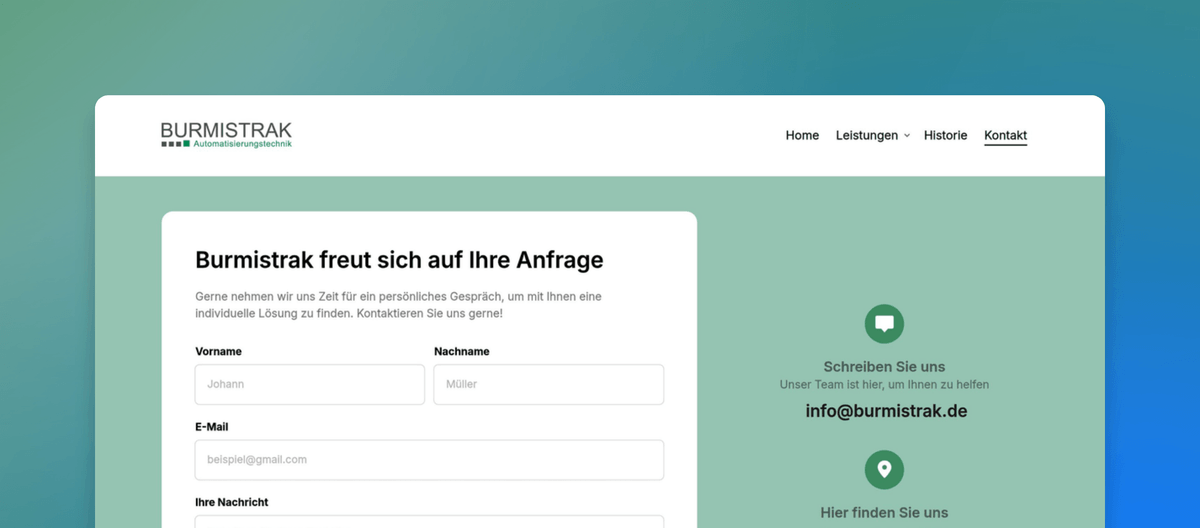Viewport: 1200px width, 528px height.
Task: Select the Kontakt menu item
Action: point(1005,136)
